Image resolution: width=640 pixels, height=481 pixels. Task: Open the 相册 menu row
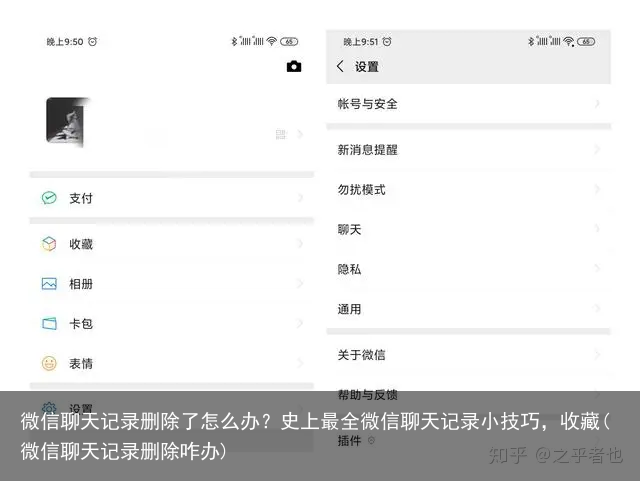click(172, 284)
